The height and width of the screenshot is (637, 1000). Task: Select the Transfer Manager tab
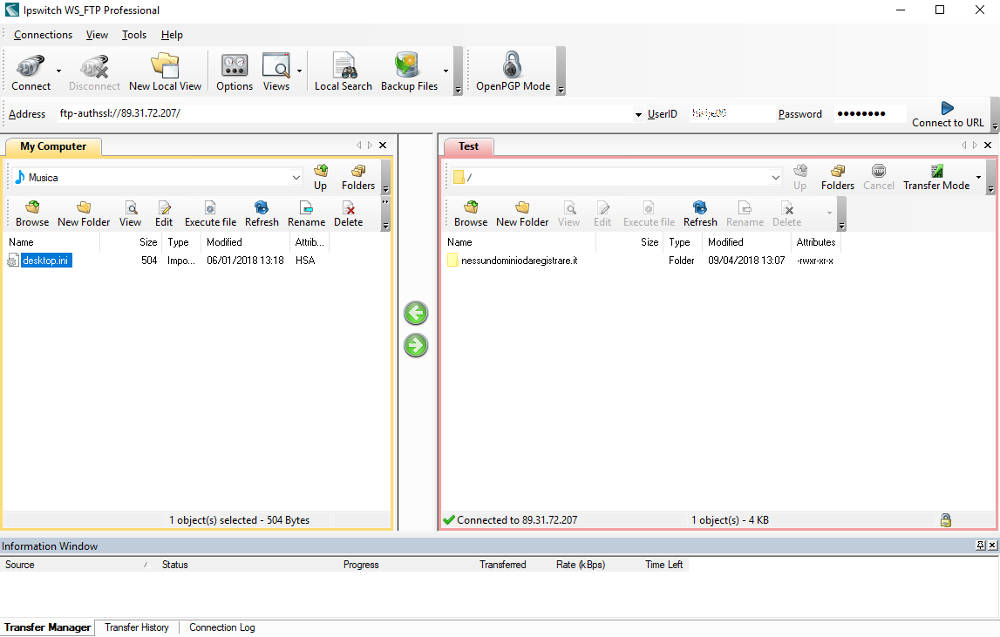click(47, 627)
